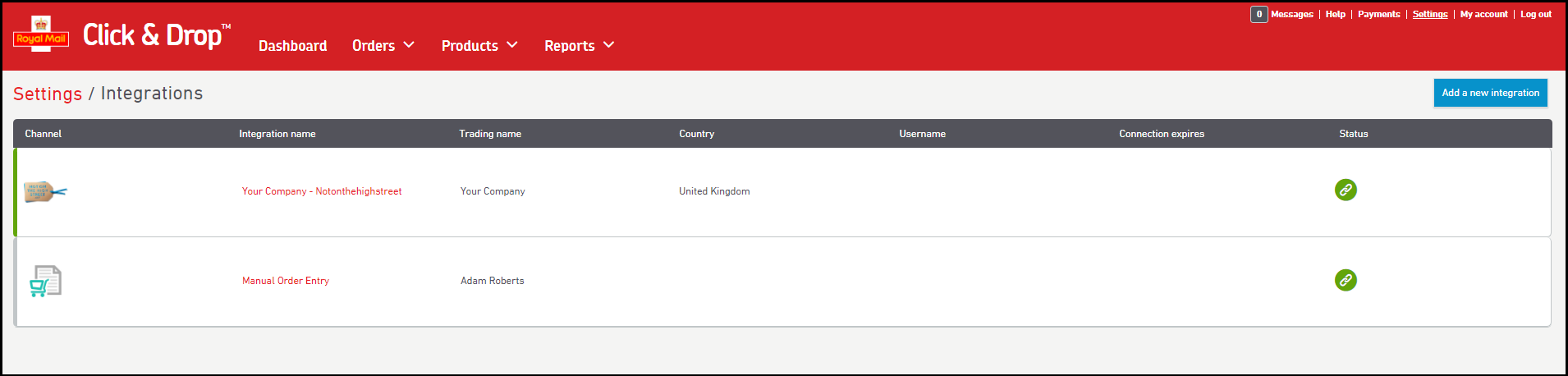
Task: Click the Royal Mail logo
Action: click(x=41, y=34)
